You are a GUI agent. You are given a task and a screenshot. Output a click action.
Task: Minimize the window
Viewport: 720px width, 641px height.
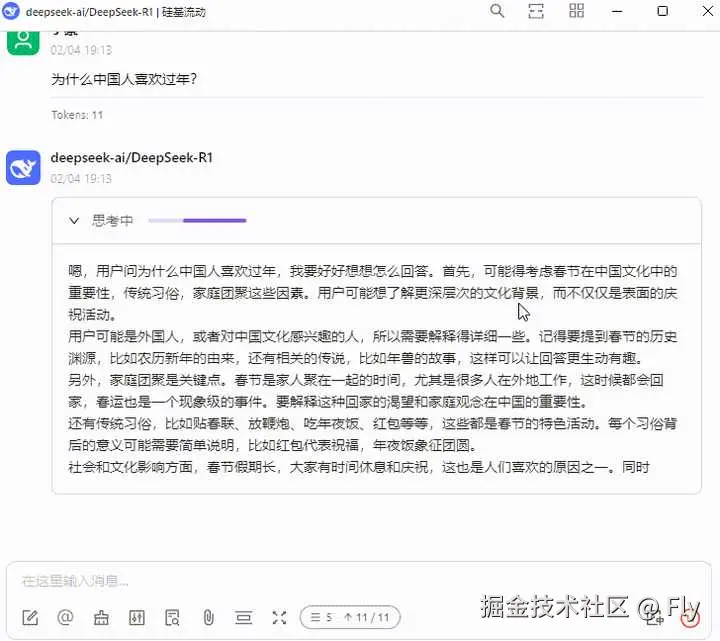coord(617,11)
